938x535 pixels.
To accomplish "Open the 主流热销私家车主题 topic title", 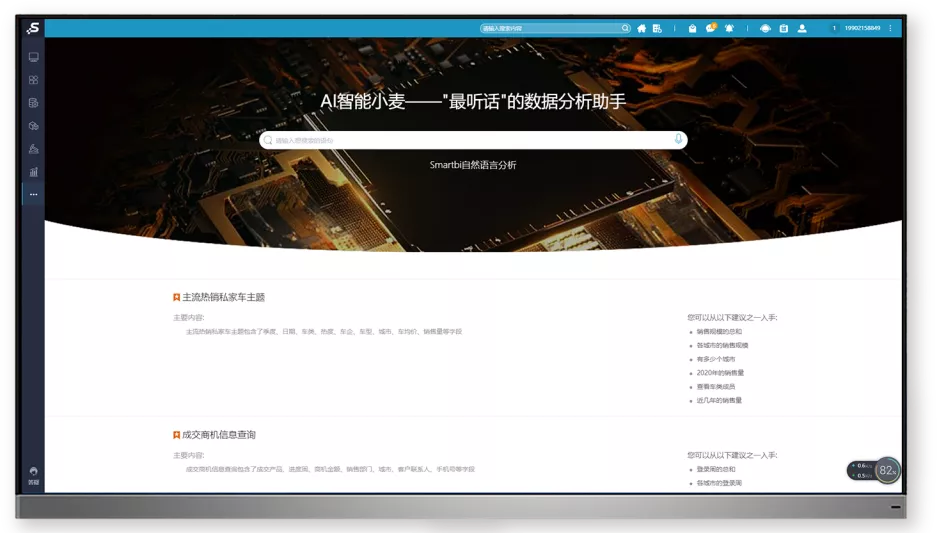I will click(x=223, y=297).
